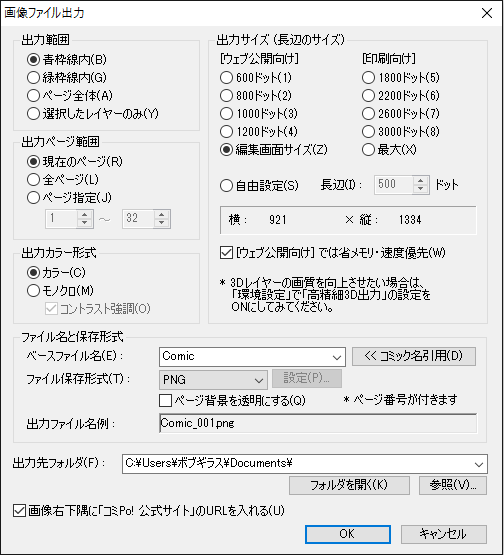Click 参照(V)... browse button
Screen dimensions: 504x555
pyautogui.click(x=453, y=485)
